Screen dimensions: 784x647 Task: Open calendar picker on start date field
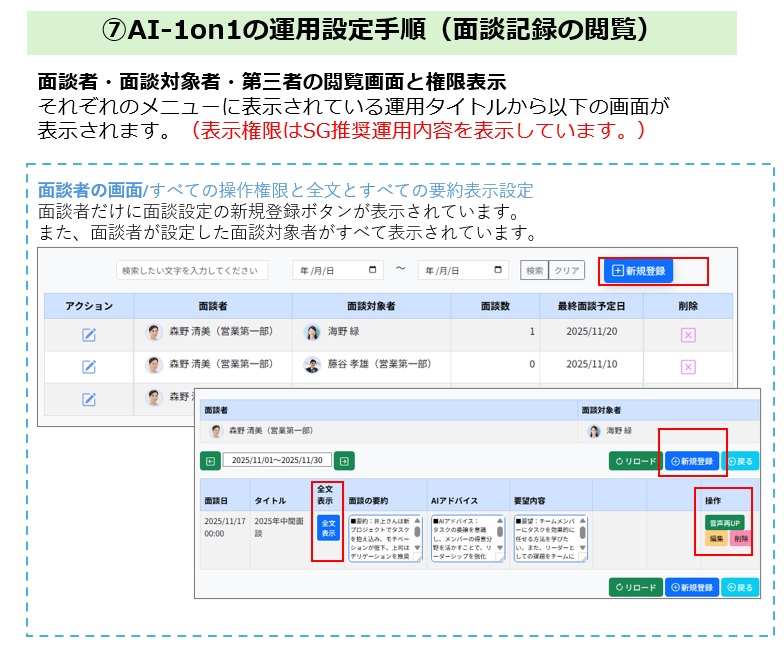pyautogui.click(x=373, y=271)
